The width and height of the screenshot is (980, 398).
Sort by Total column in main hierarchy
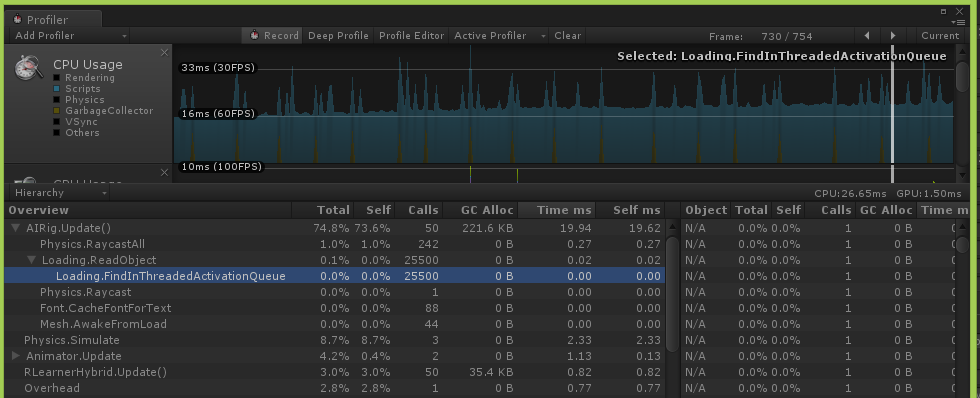[322, 210]
